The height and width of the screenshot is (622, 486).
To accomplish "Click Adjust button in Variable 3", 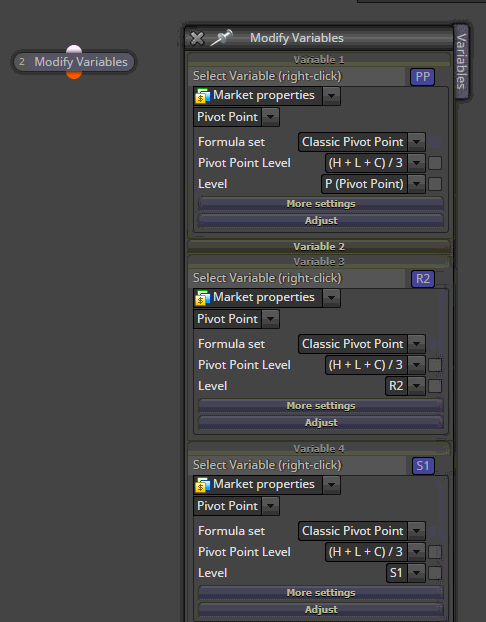I will pos(321,422).
